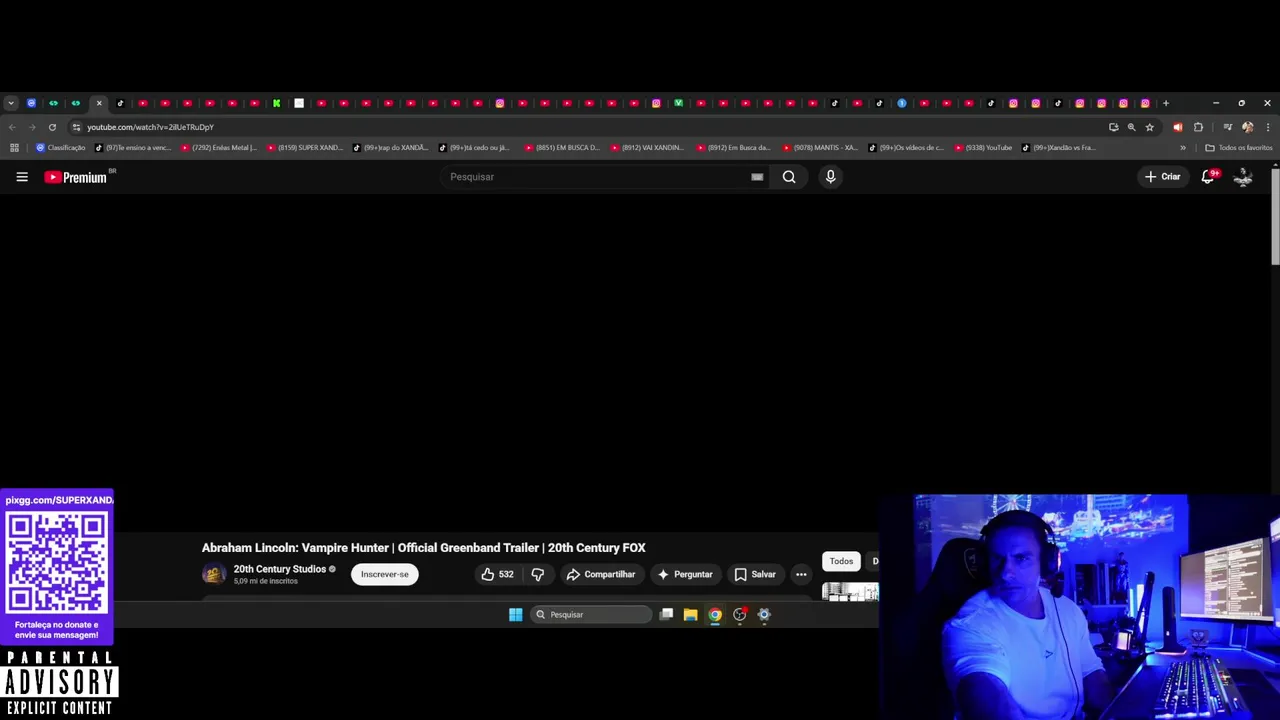
Task: Open the settings gear taskbar icon
Action: pyautogui.click(x=764, y=615)
